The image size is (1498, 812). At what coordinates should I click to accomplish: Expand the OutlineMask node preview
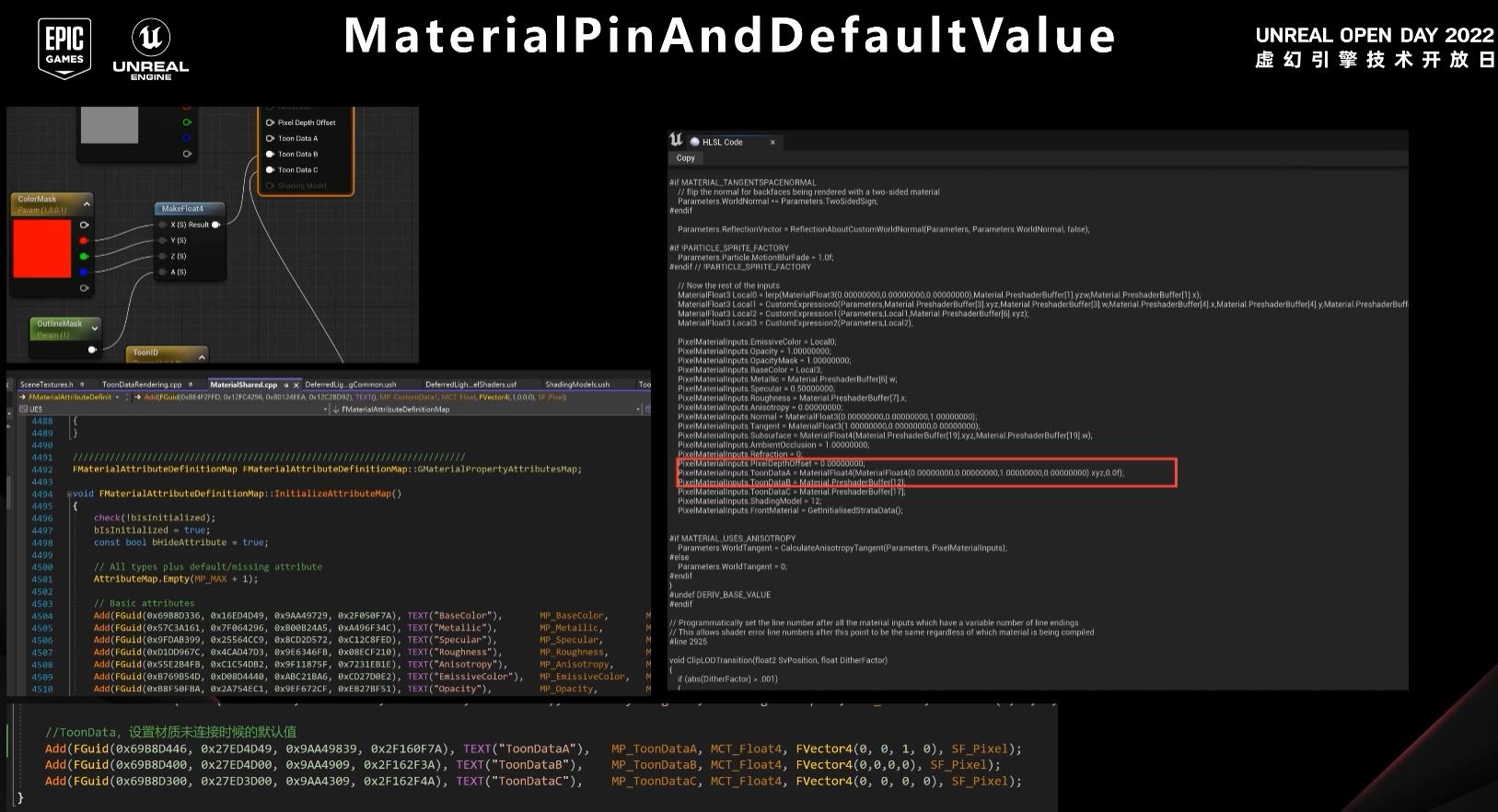(x=94, y=328)
